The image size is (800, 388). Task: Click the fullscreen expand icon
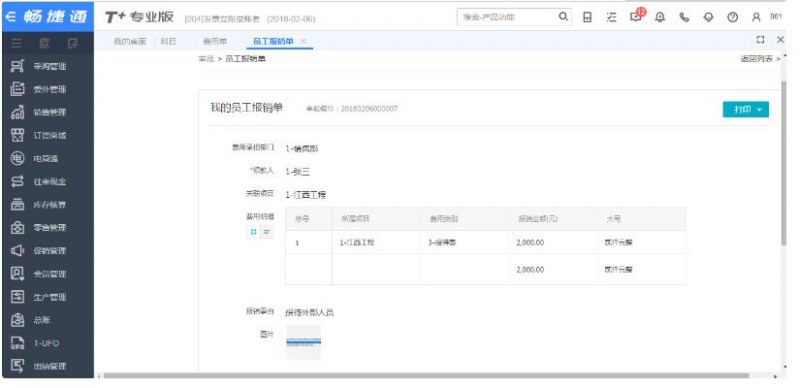(760, 40)
